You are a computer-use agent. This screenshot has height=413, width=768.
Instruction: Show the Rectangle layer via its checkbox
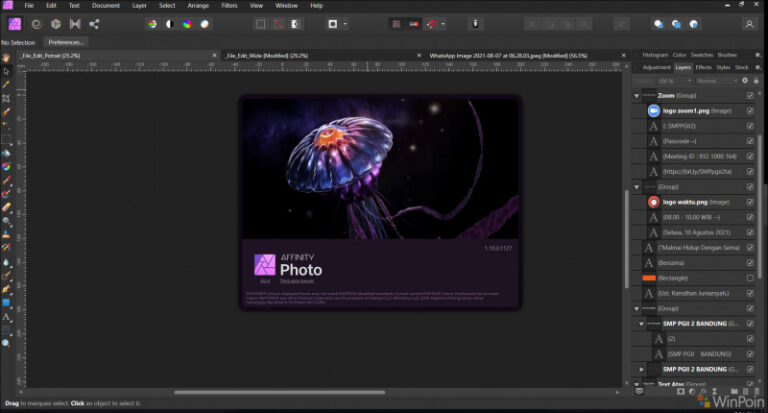point(750,278)
